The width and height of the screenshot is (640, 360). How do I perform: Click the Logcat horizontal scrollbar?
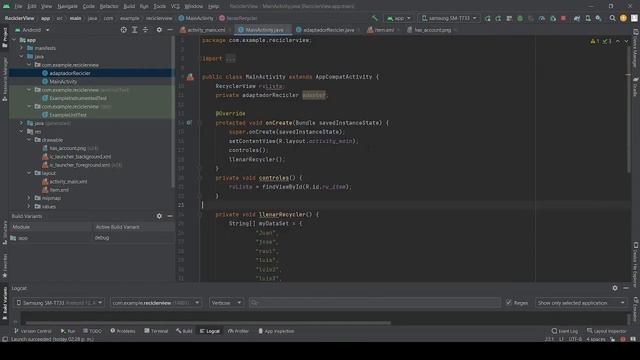(x=207, y=322)
